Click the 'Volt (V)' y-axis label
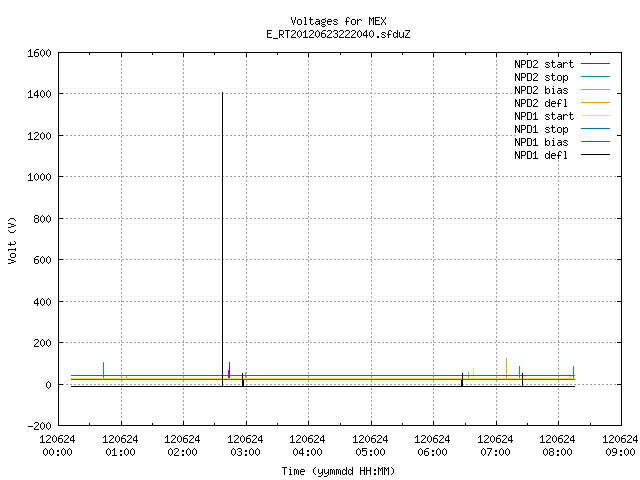The height and width of the screenshot is (480, 640). [x=12, y=240]
